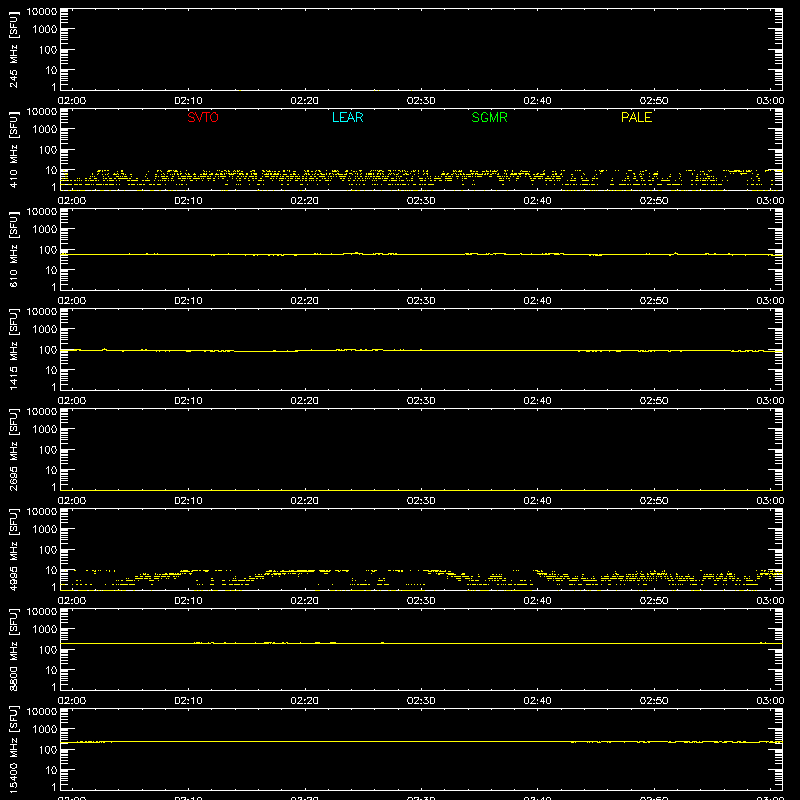
Task: Click the 1000 y-tick of 15400 MHz panel
Action: [x=45, y=730]
